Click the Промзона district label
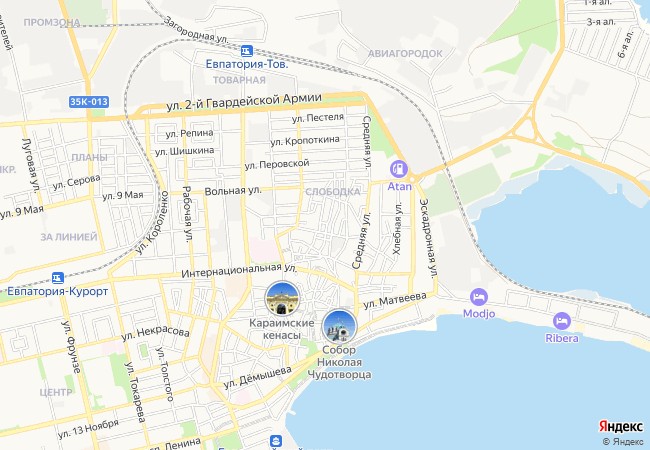Image resolution: width=650 pixels, height=450 pixels. coord(52,22)
